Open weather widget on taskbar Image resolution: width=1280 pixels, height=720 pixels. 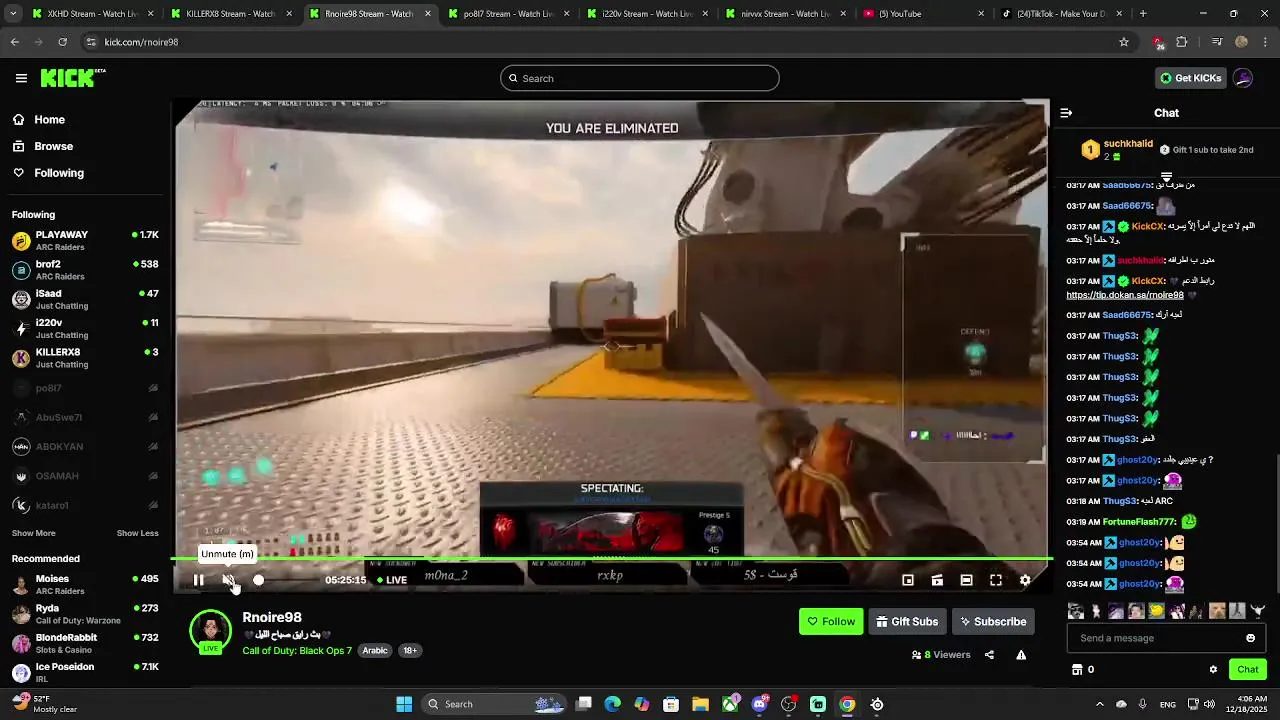(44, 704)
